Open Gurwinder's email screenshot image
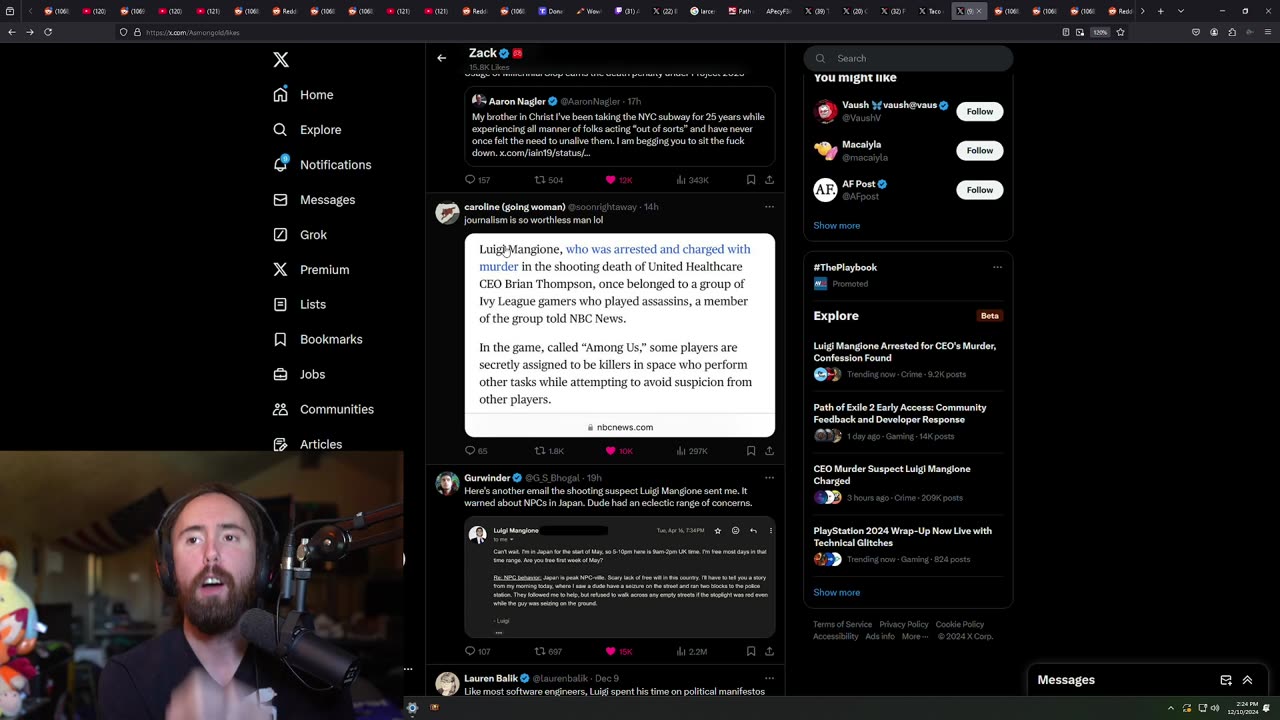The width and height of the screenshot is (1280, 720). pos(619,577)
